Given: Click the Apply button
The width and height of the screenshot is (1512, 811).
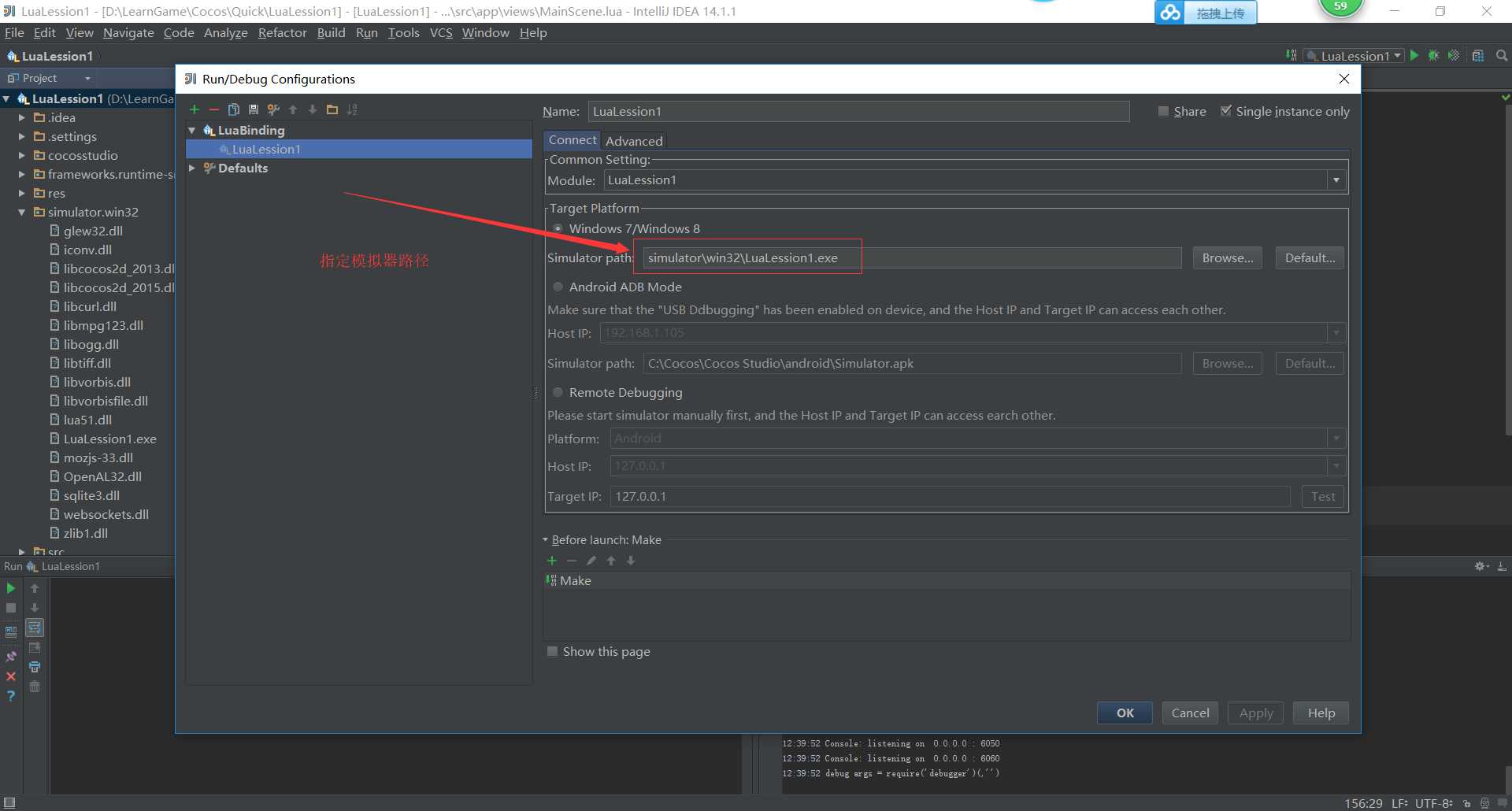Looking at the screenshot, I should (1255, 713).
